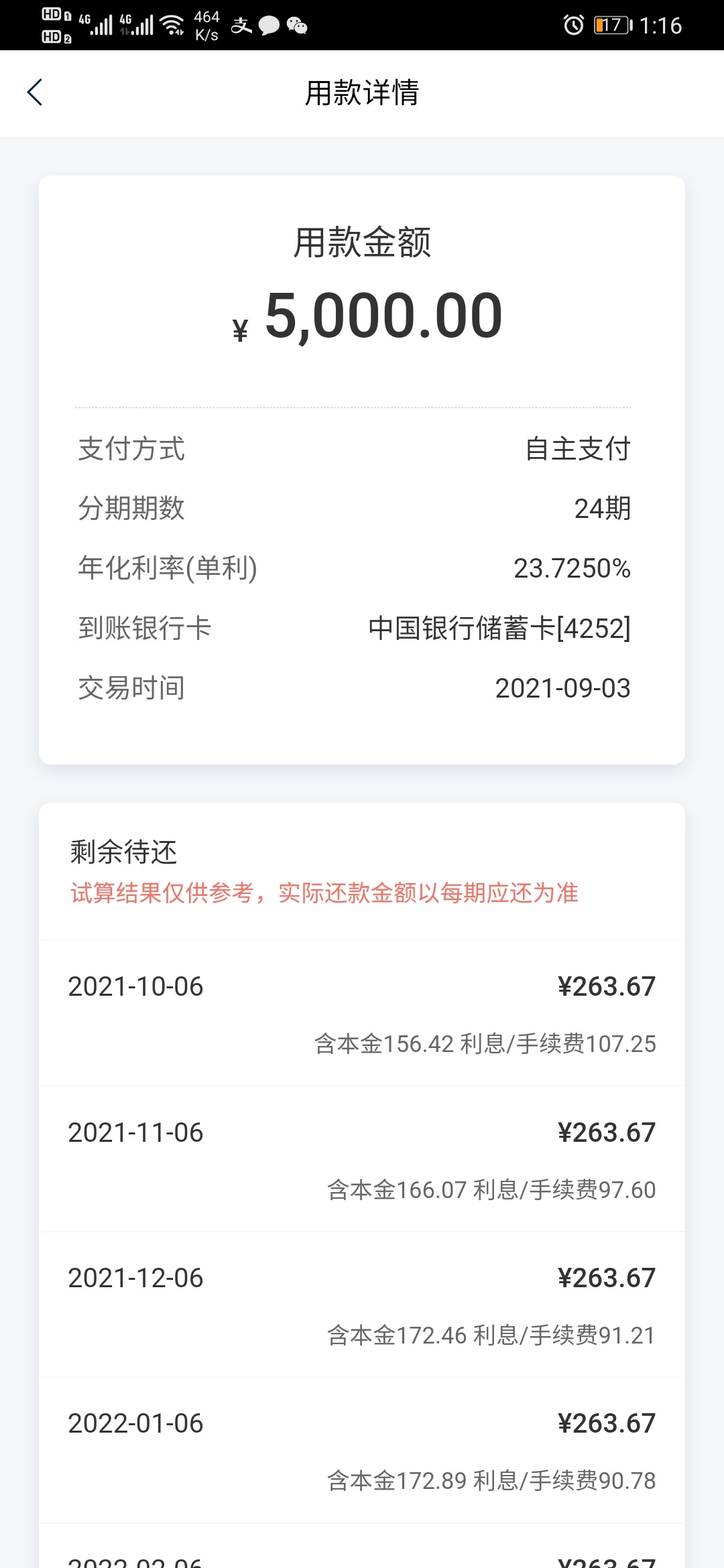Tap the WeChat notification icon
This screenshot has height=1568, width=724.
(297, 25)
